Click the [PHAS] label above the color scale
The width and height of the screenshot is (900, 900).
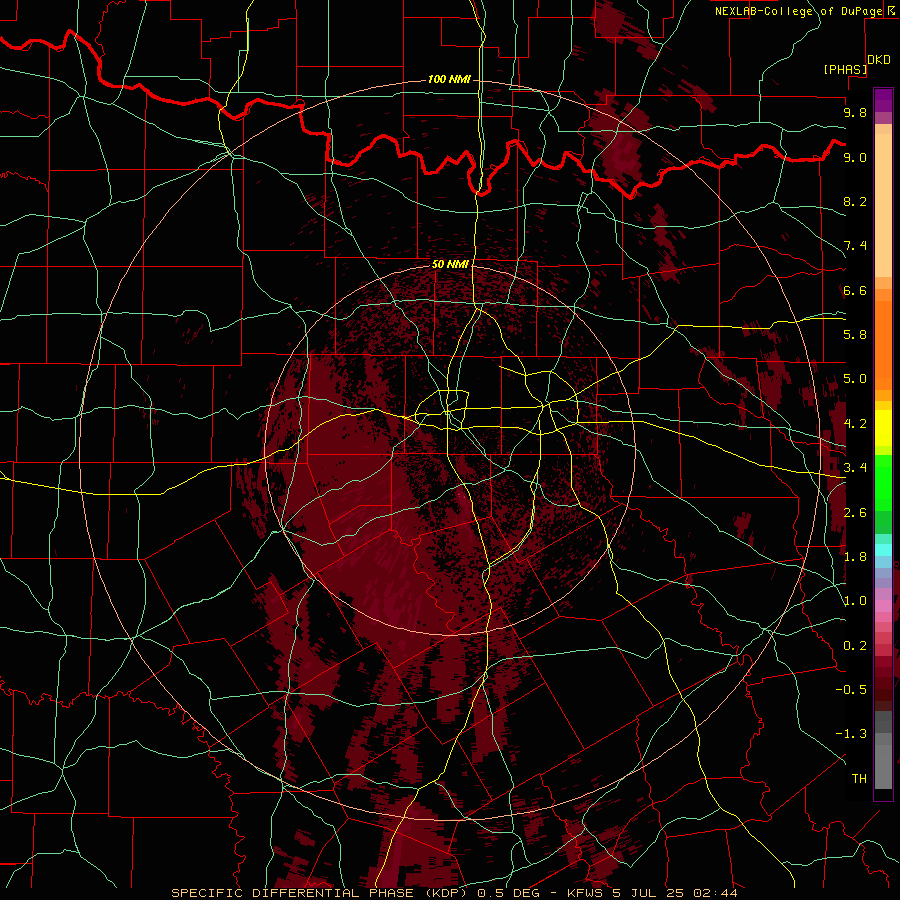click(845, 69)
